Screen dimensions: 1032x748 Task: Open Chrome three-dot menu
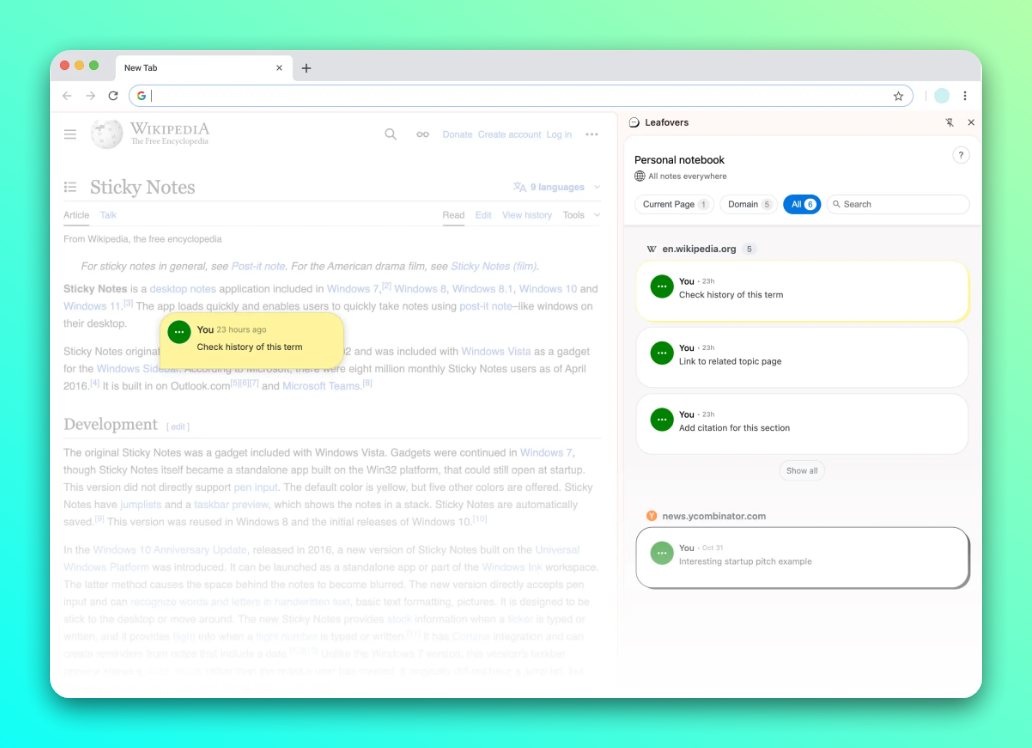[x=965, y=96]
